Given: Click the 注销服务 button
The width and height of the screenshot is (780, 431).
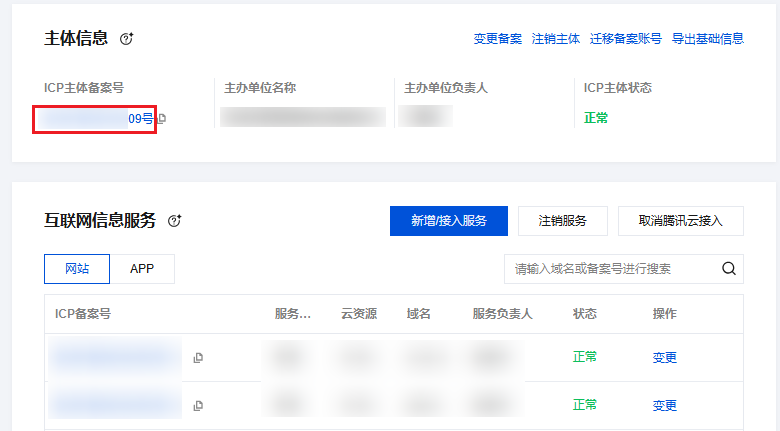Looking at the screenshot, I should tap(563, 221).
